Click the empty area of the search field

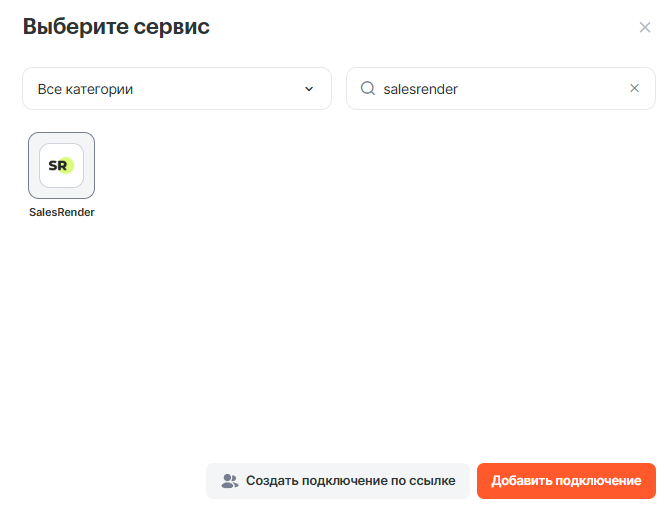point(550,88)
